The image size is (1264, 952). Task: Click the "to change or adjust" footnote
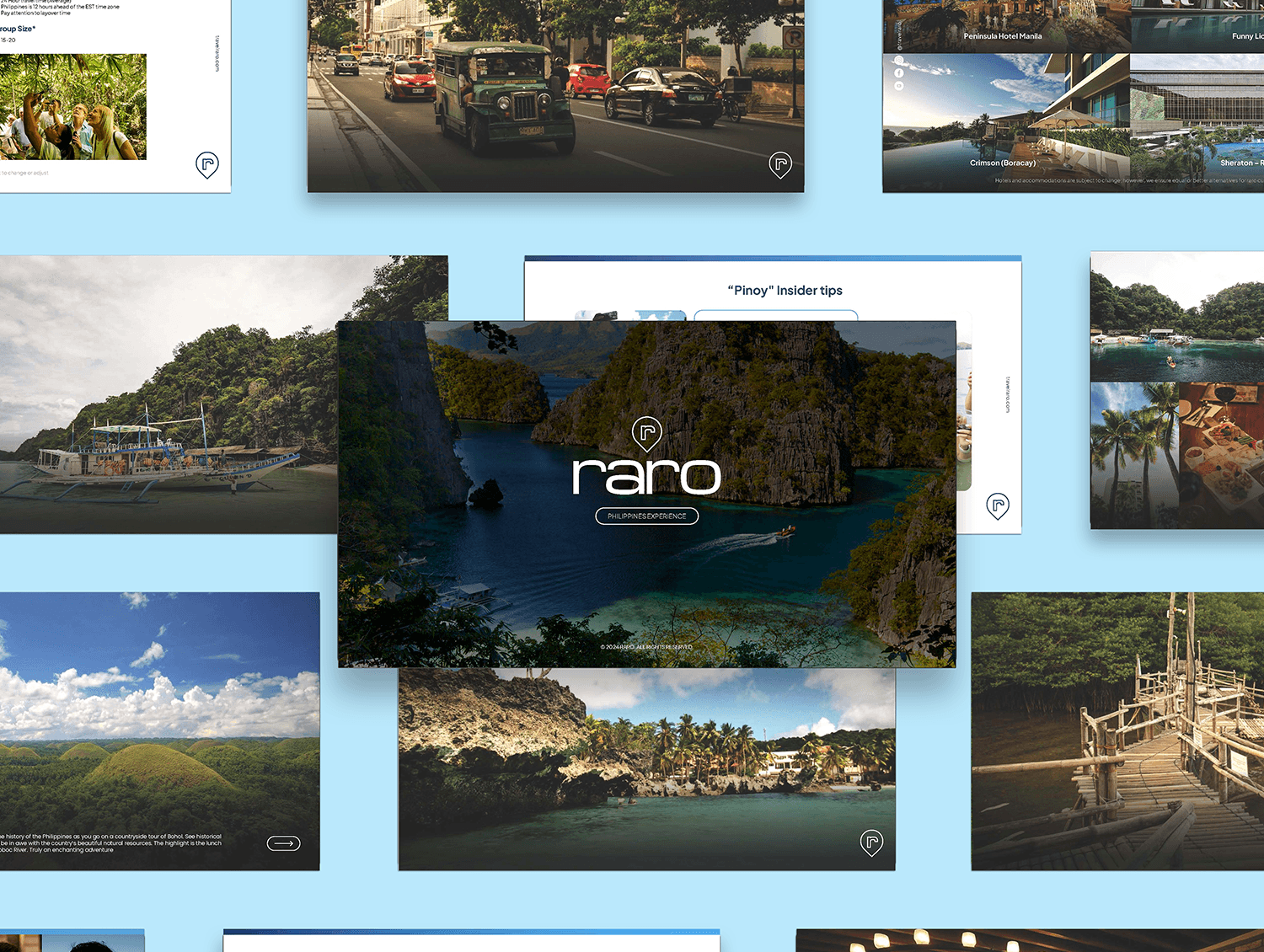pyautogui.click(x=24, y=173)
